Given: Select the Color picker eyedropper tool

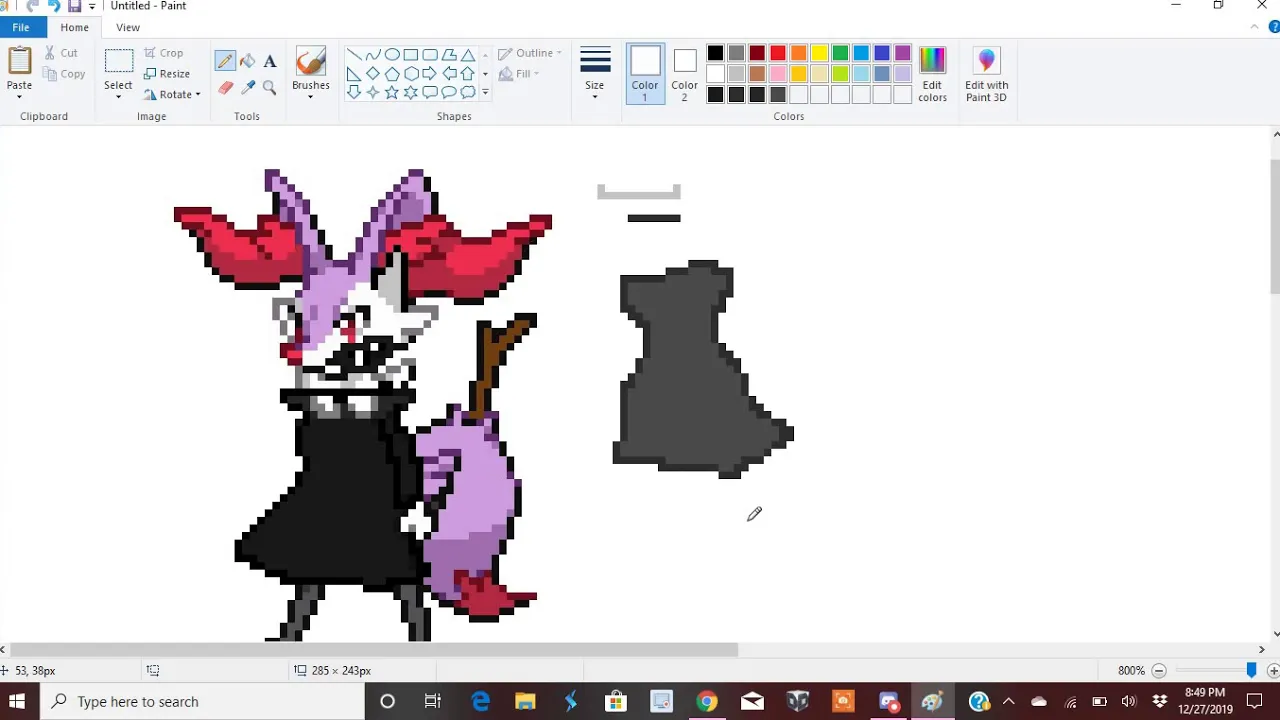Looking at the screenshot, I should click(x=247, y=88).
